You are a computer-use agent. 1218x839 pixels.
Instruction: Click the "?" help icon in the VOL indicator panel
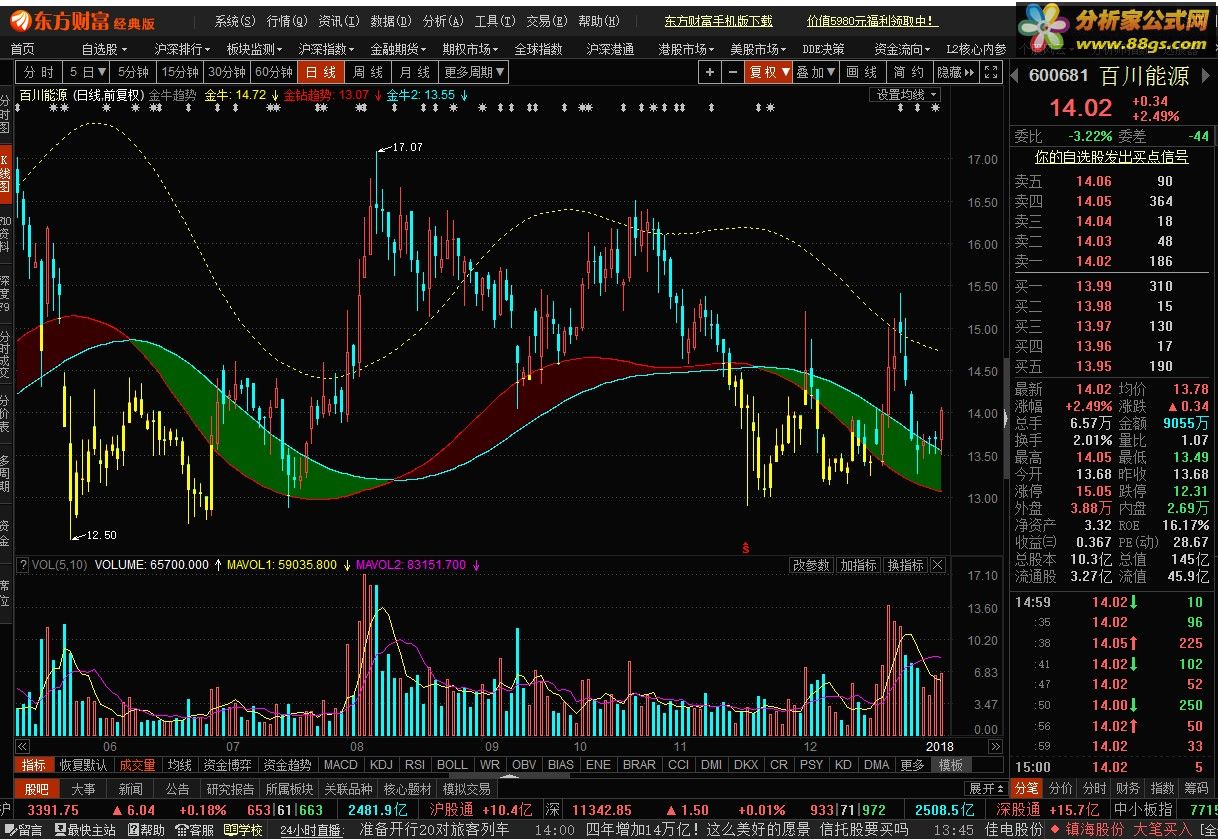[22, 565]
